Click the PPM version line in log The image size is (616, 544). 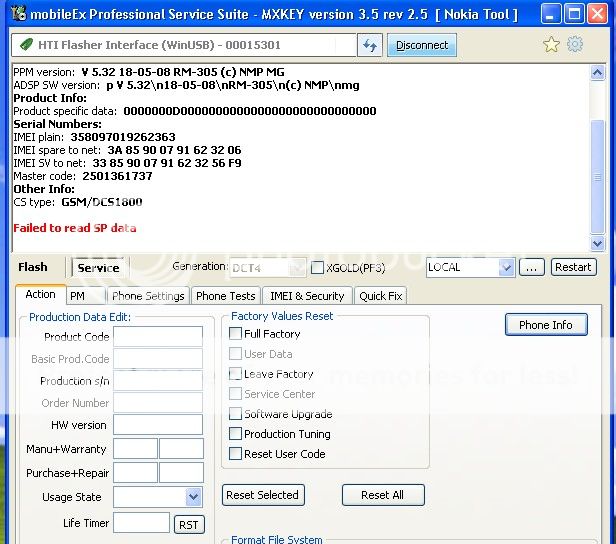(149, 72)
